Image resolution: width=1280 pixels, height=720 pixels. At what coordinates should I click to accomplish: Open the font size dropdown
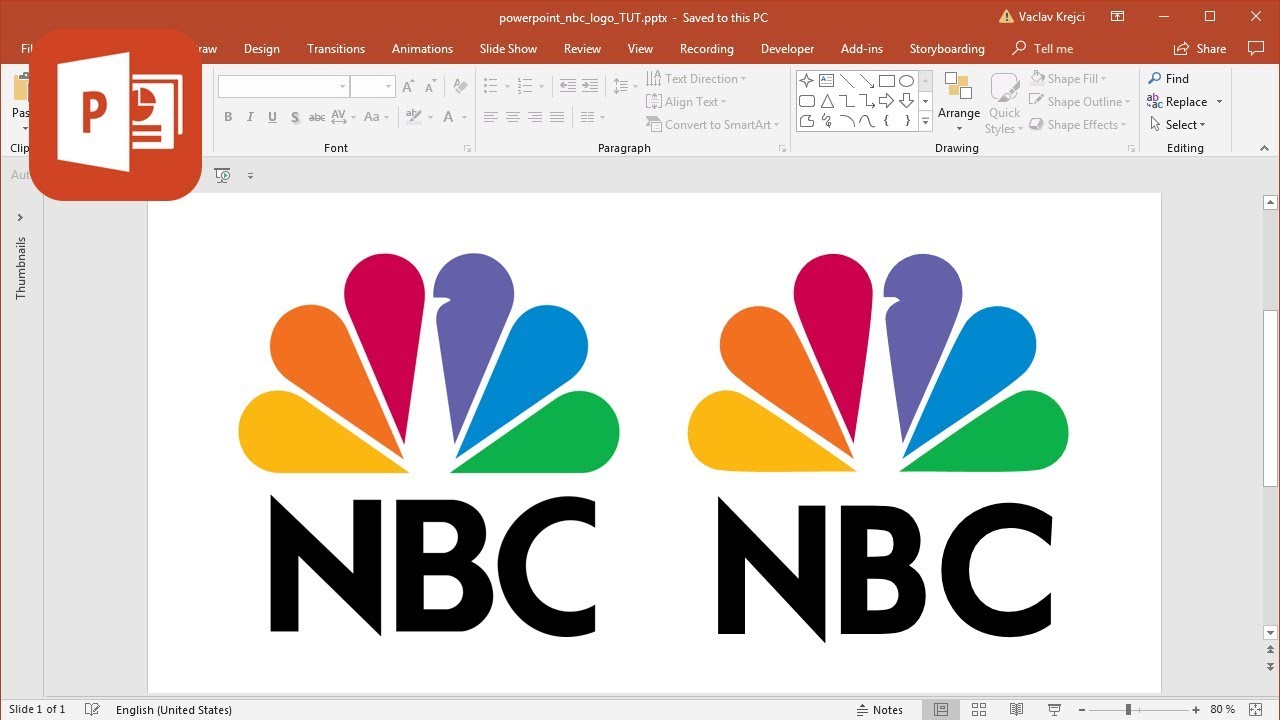pyautogui.click(x=388, y=87)
